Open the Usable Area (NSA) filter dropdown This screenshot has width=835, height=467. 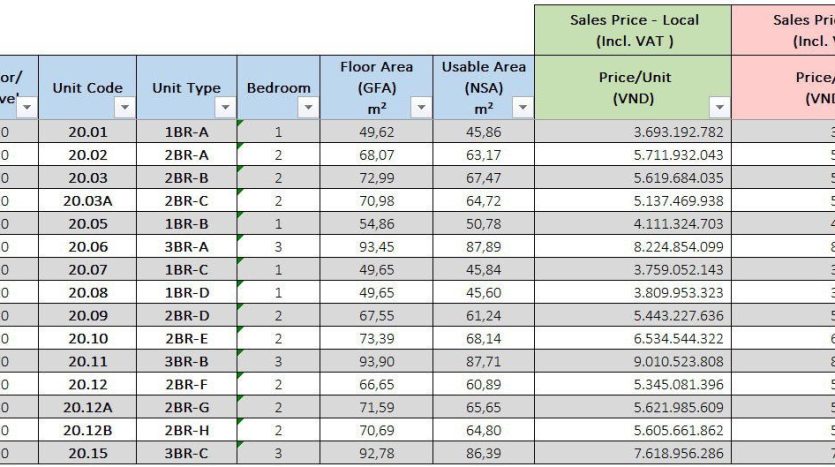[x=522, y=108]
